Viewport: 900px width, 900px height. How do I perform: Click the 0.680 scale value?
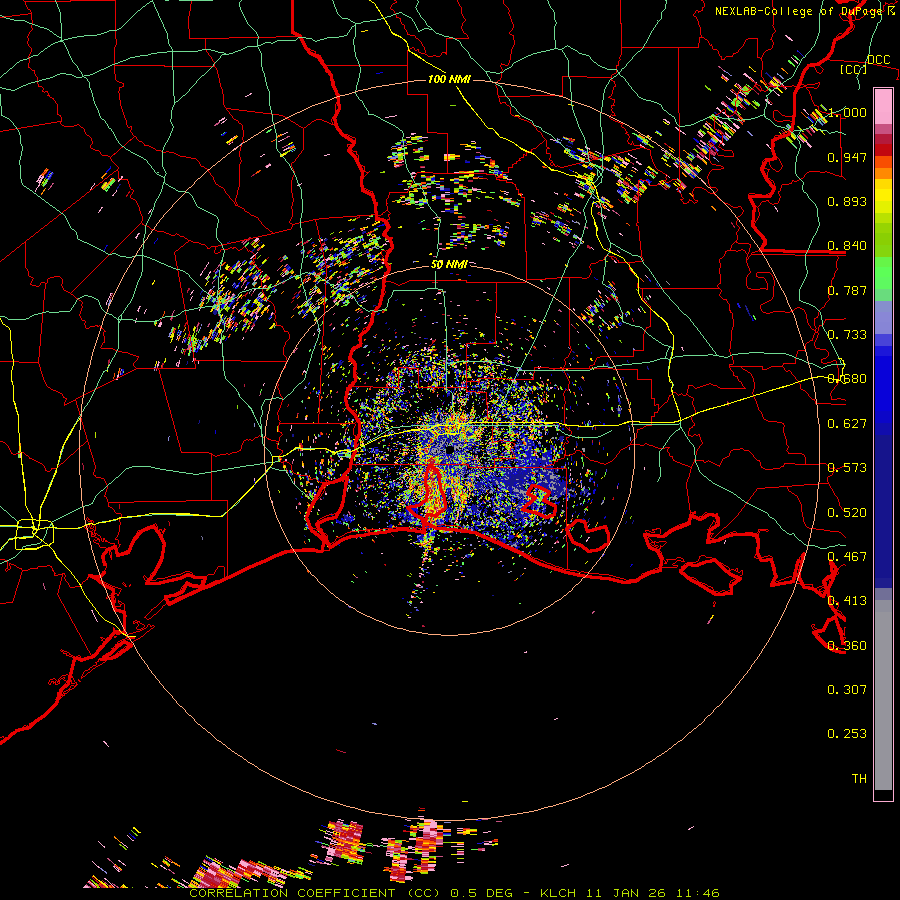pos(847,379)
